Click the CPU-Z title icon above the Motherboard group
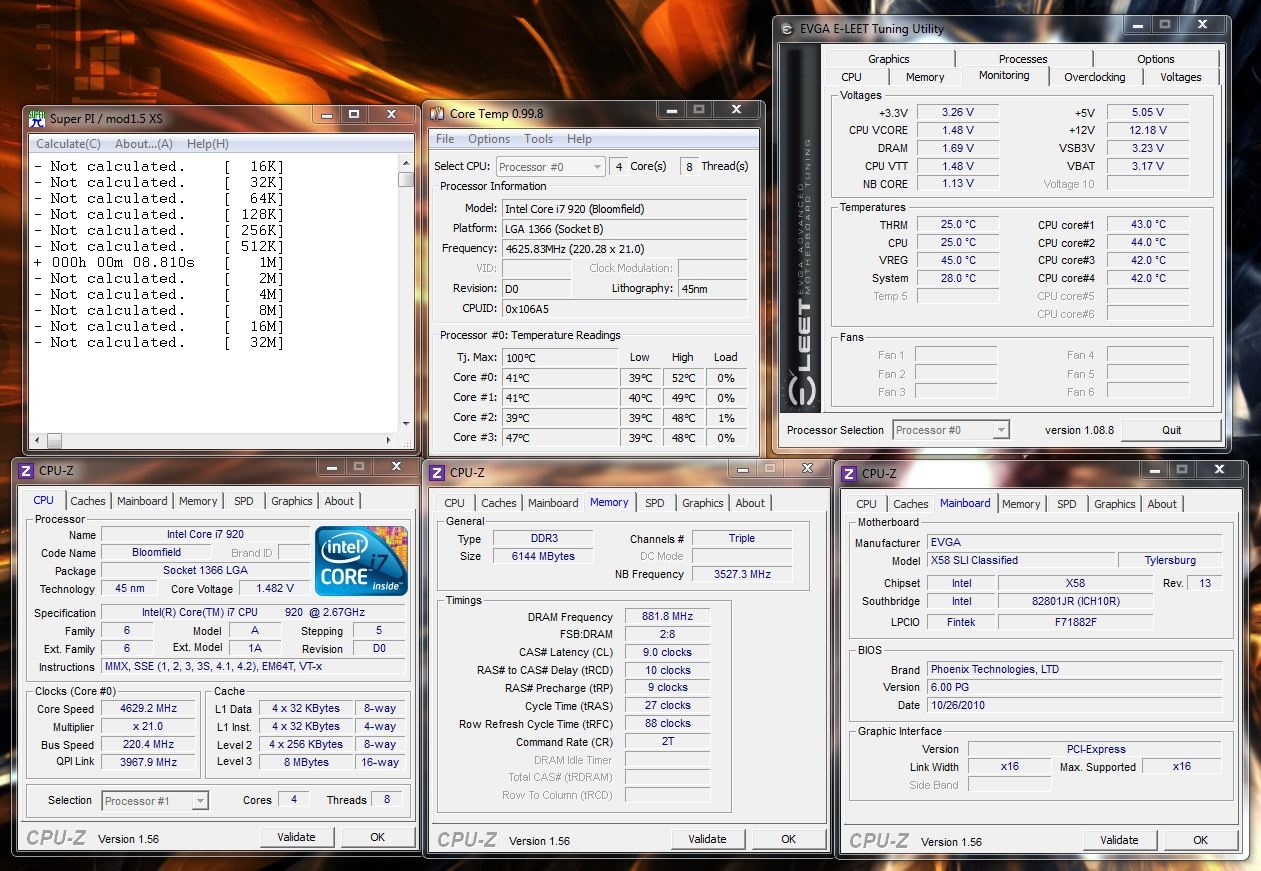 [849, 473]
